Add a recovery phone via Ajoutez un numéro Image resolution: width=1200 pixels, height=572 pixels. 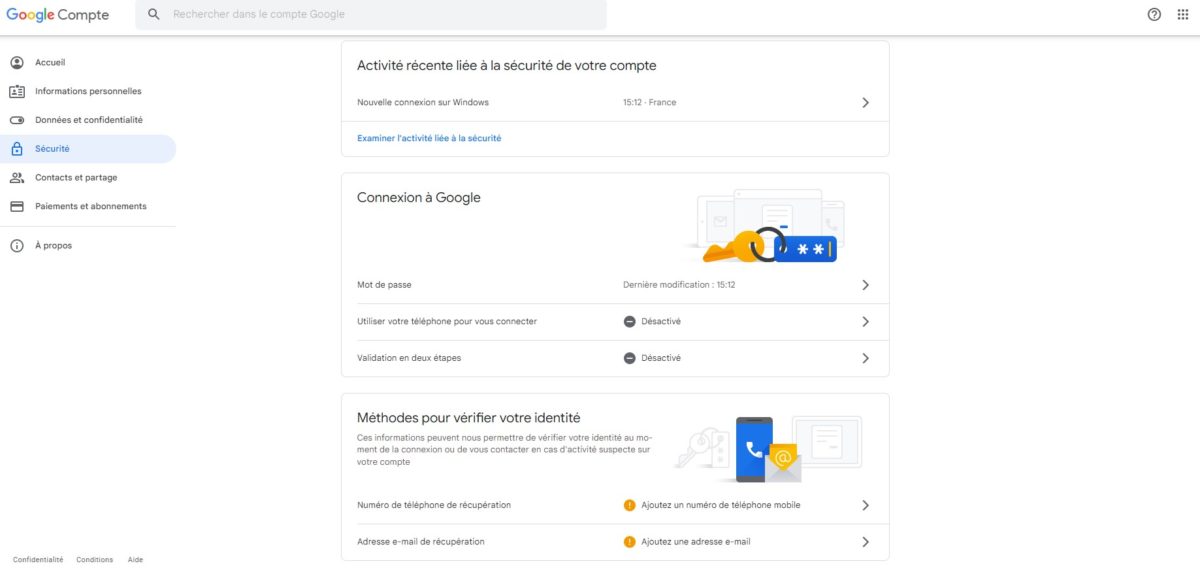720,505
